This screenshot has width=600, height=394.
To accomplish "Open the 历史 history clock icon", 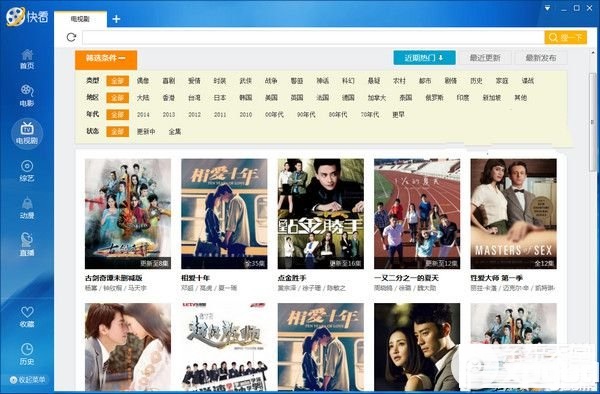I will point(27,354).
